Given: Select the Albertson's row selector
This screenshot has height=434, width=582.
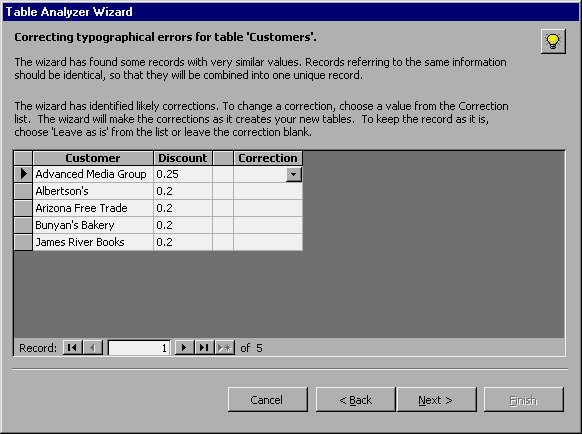Looking at the screenshot, I should tap(23, 191).
